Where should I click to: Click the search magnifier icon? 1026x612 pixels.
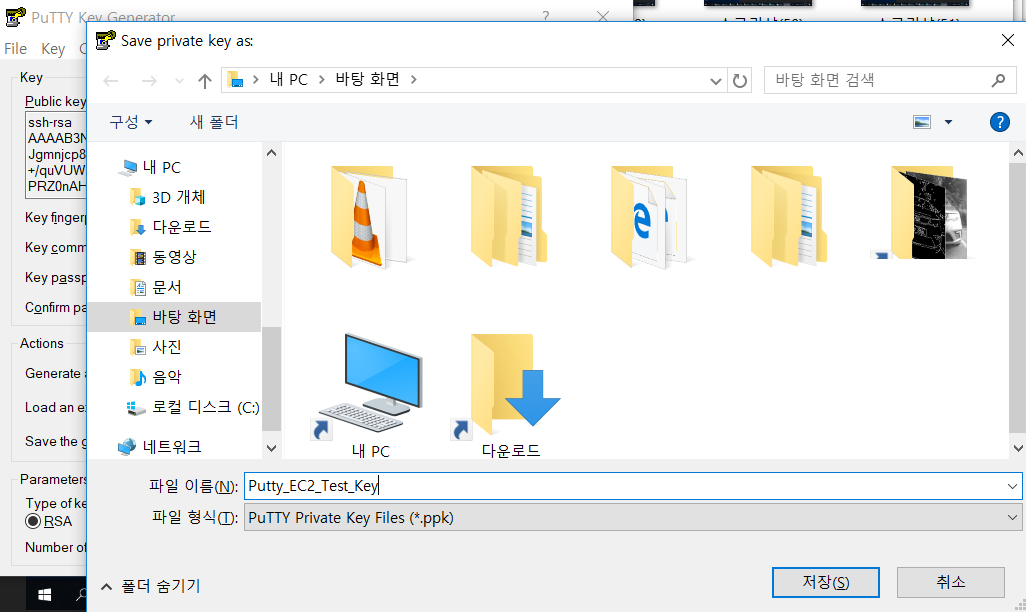(998, 81)
